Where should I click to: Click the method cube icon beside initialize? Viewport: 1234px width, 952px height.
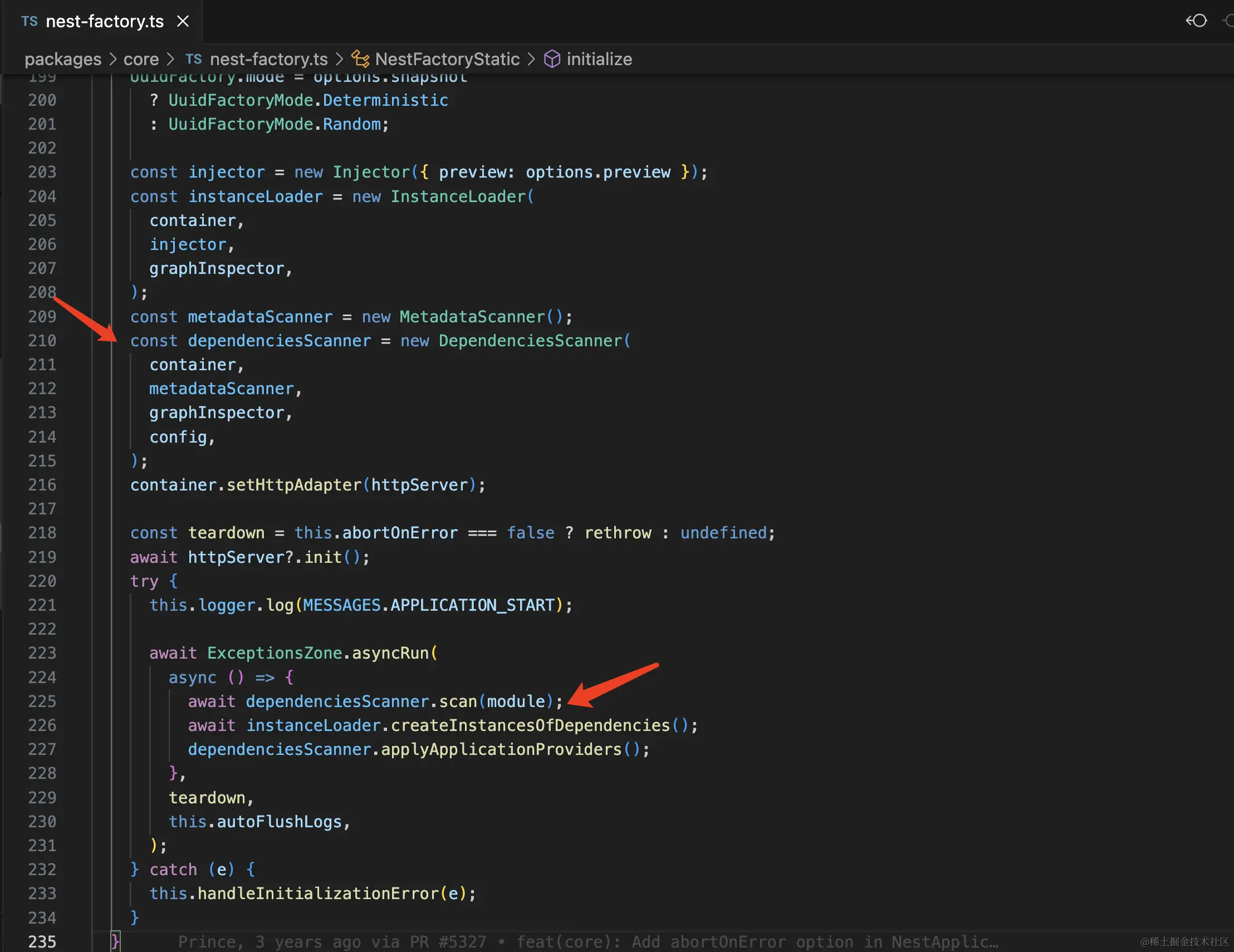tap(552, 59)
